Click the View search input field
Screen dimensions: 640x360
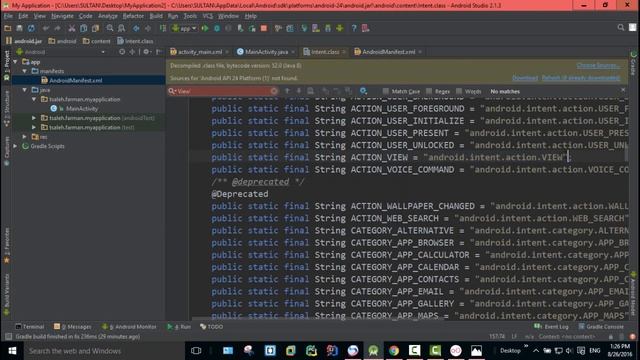[x=222, y=91]
